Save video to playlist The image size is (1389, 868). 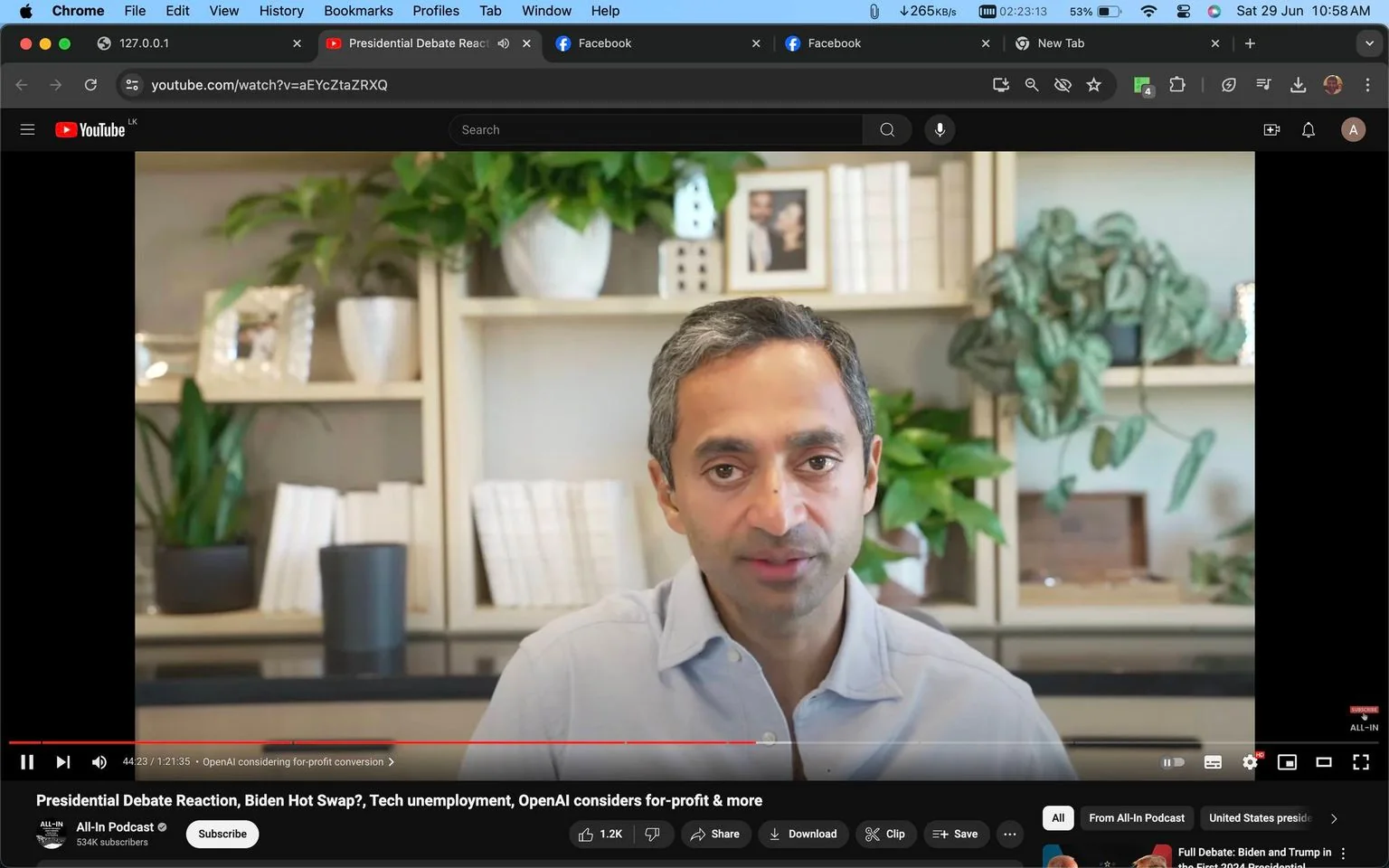point(955,834)
